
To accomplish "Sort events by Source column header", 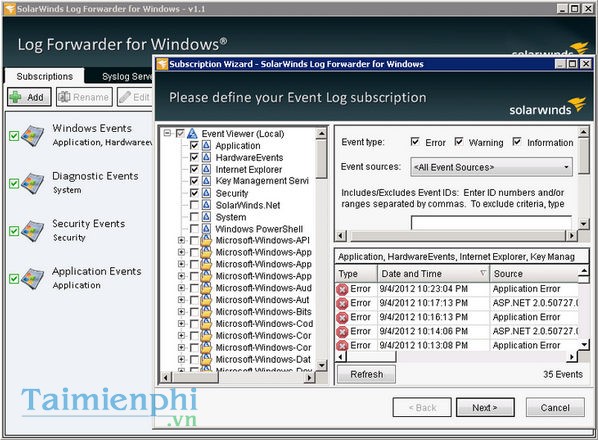I will (534, 274).
